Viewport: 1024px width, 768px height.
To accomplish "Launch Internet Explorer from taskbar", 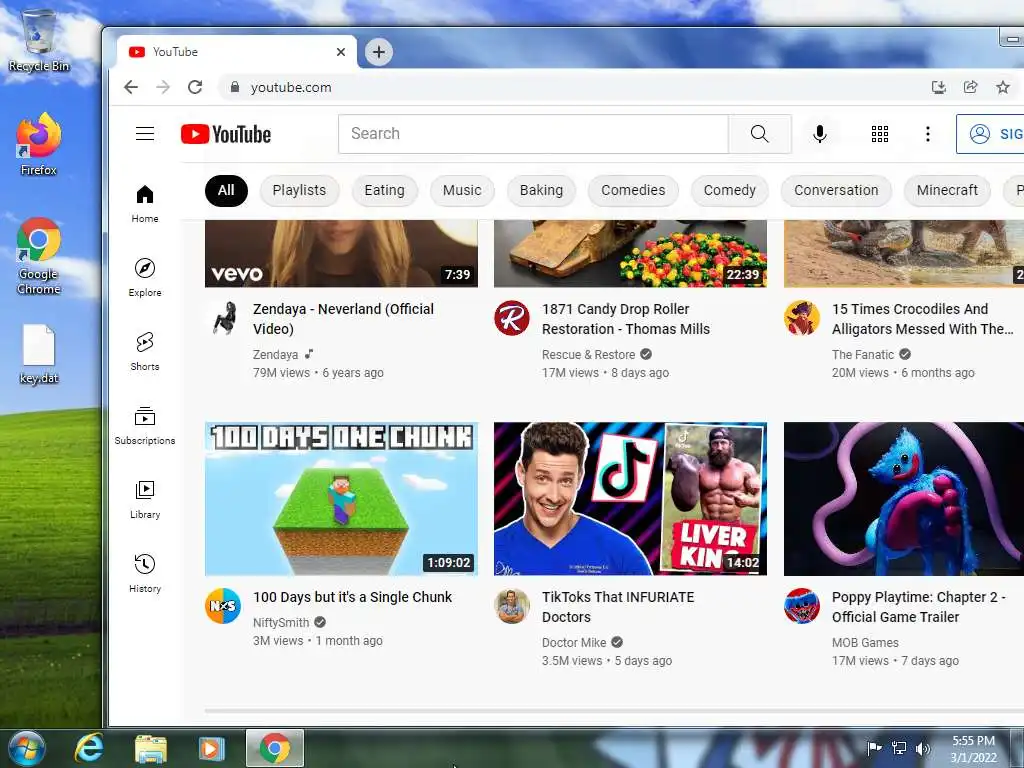I will point(88,748).
